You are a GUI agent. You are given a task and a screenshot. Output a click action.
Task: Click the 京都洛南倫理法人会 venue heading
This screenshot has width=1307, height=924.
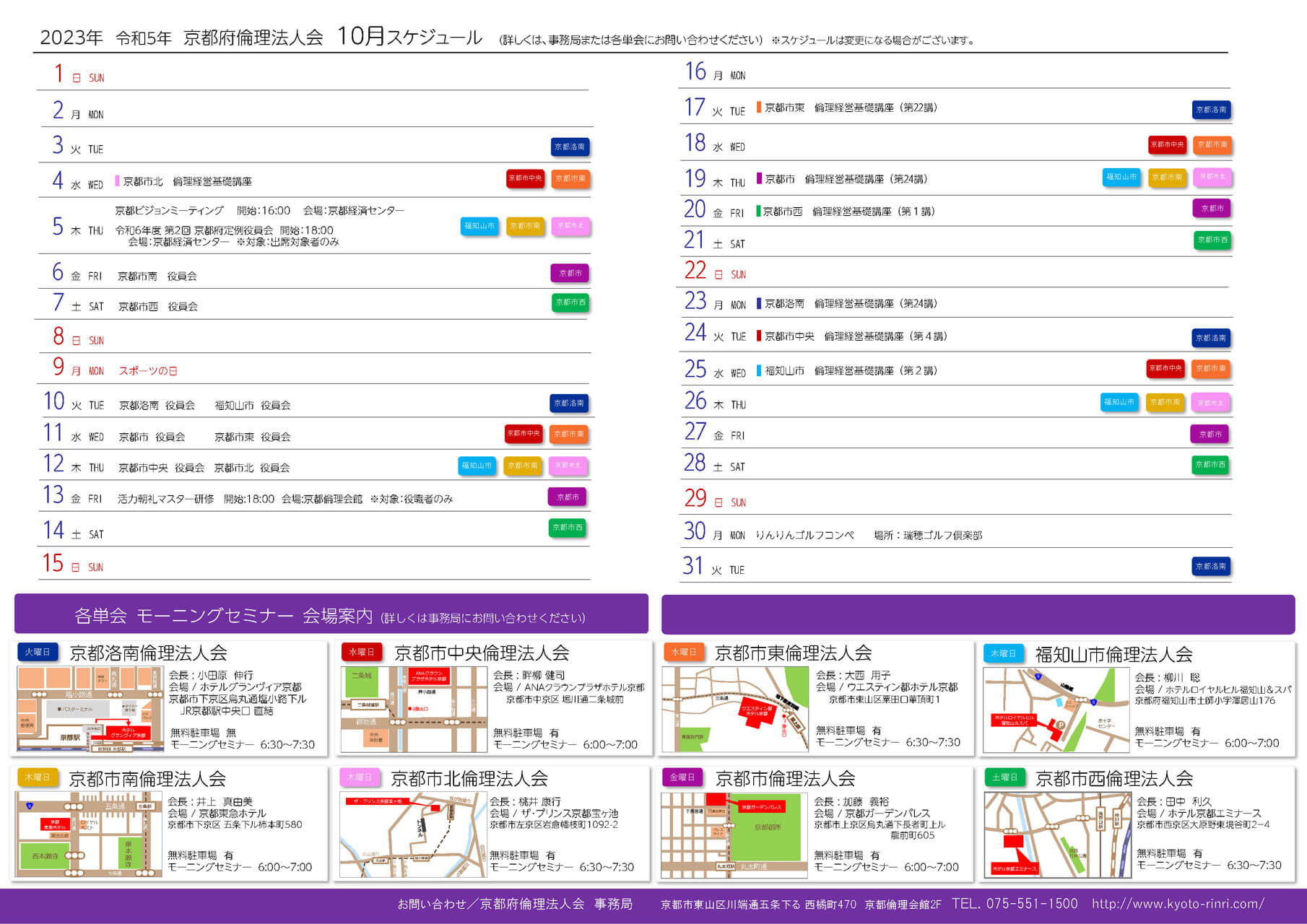[148, 653]
